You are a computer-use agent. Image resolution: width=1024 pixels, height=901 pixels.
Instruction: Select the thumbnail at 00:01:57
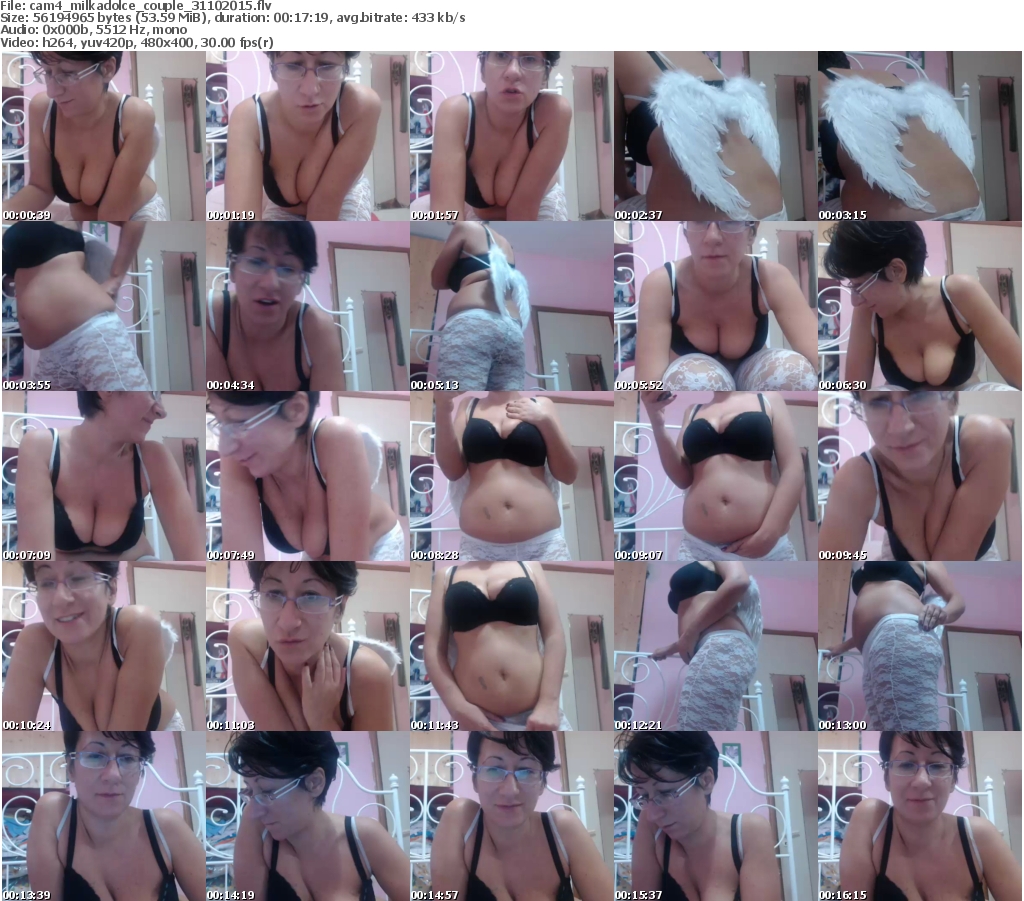(511, 136)
